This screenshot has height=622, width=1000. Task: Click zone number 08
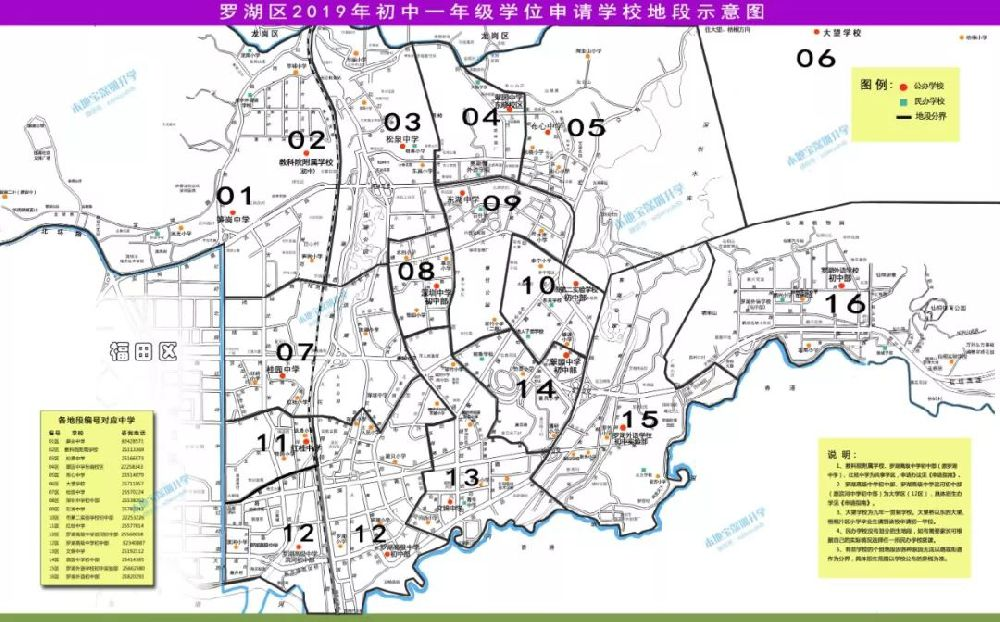coord(416,271)
